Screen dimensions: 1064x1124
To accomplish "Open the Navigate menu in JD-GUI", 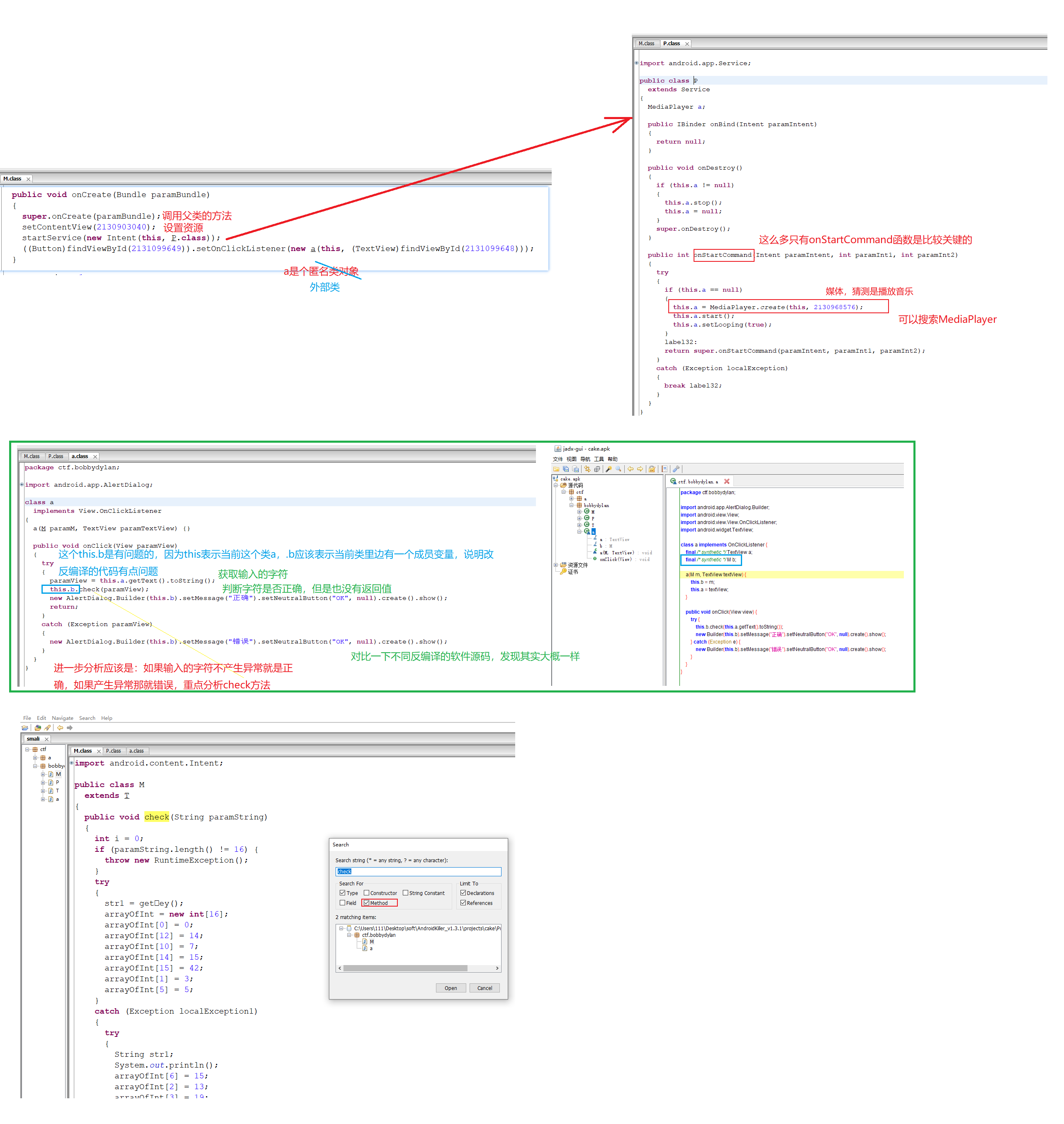I will tap(62, 718).
